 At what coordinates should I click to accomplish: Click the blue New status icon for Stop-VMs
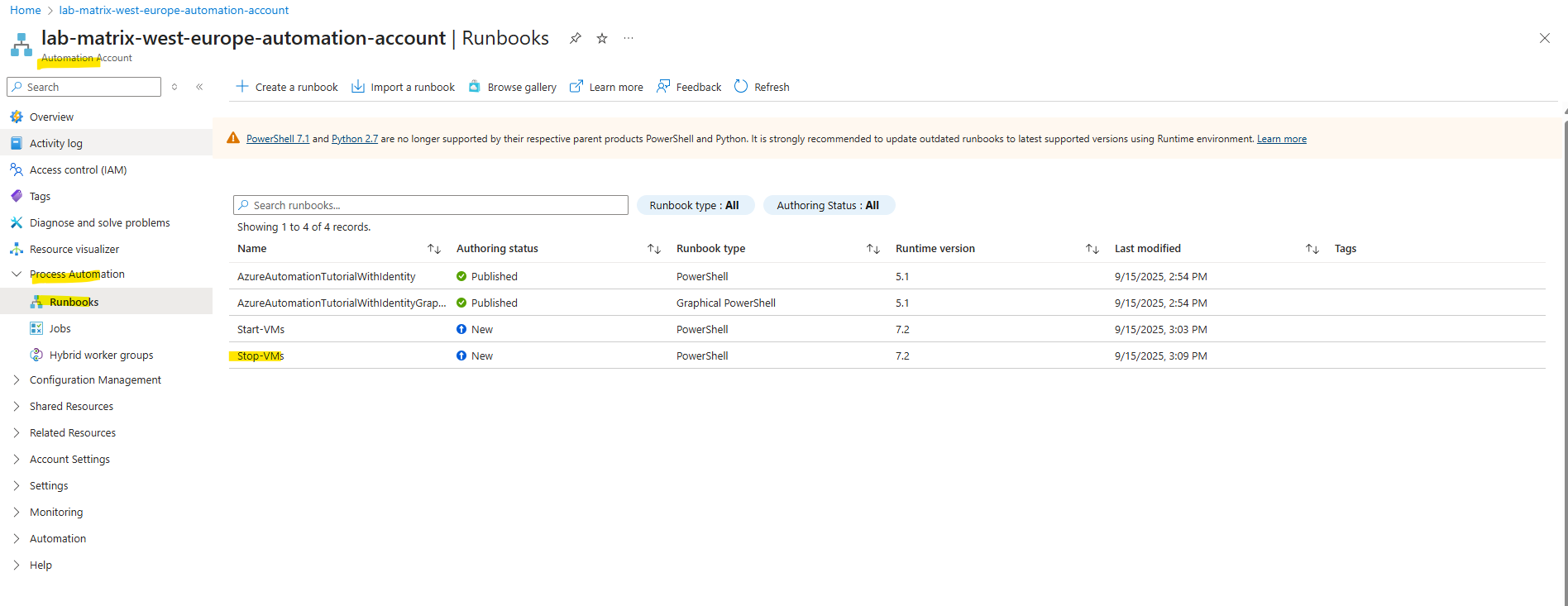(x=461, y=355)
